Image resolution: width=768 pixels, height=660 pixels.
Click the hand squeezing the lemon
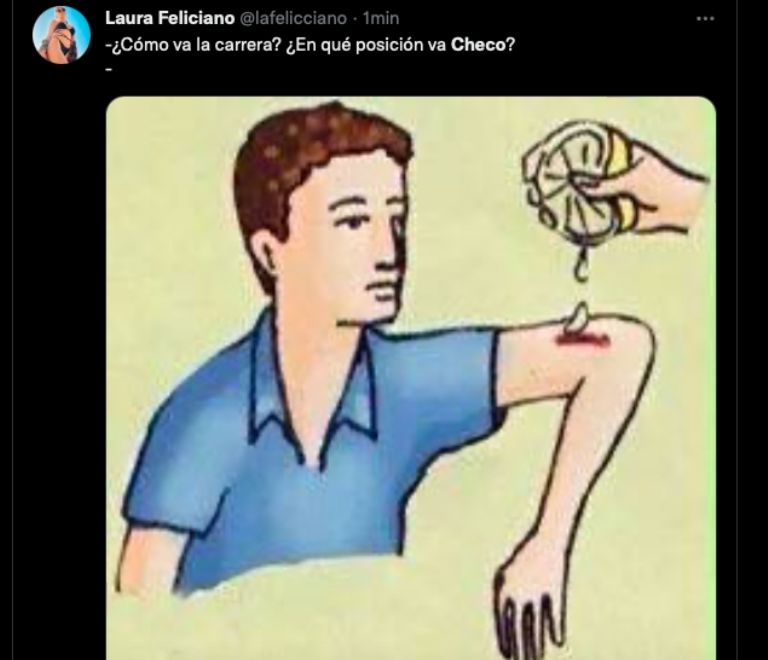(650, 192)
